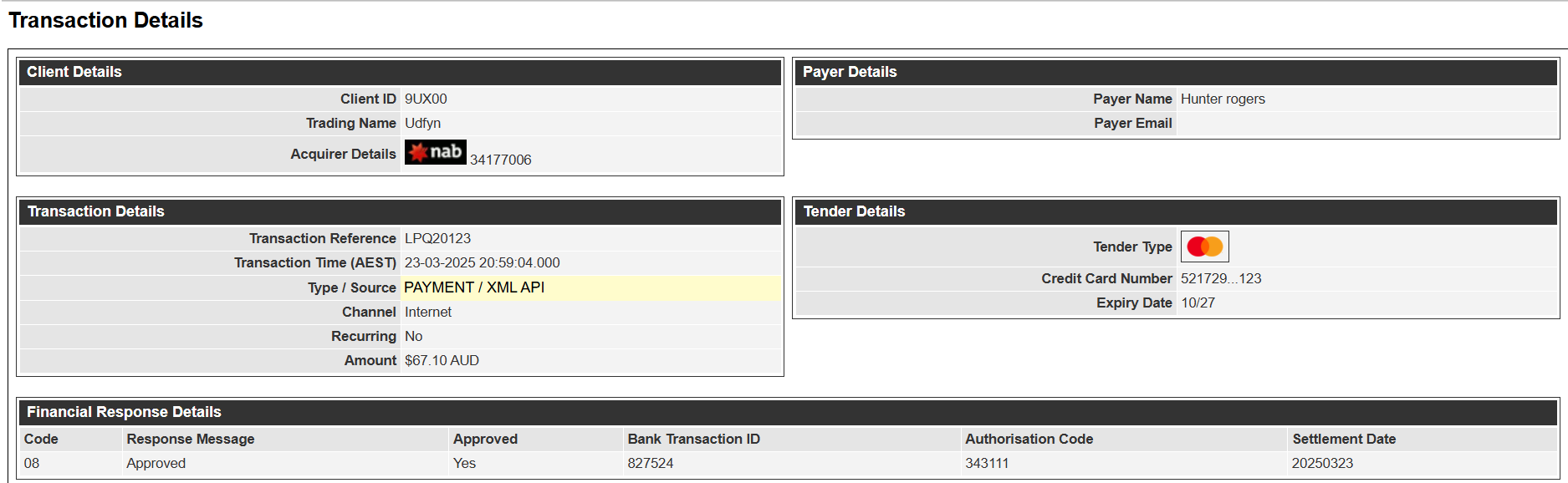Viewport: 1568px width, 483px height.
Task: Click the Trading Name value Udfyn
Action: tap(422, 123)
